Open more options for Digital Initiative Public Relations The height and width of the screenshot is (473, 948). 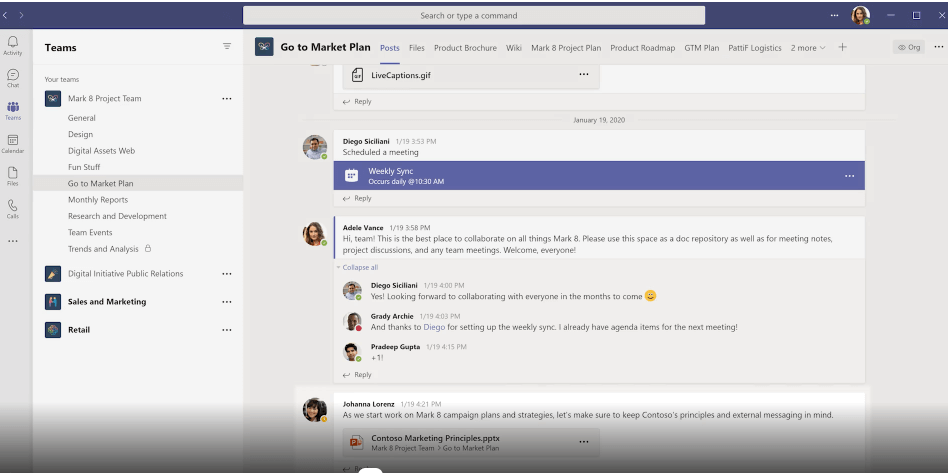click(227, 273)
